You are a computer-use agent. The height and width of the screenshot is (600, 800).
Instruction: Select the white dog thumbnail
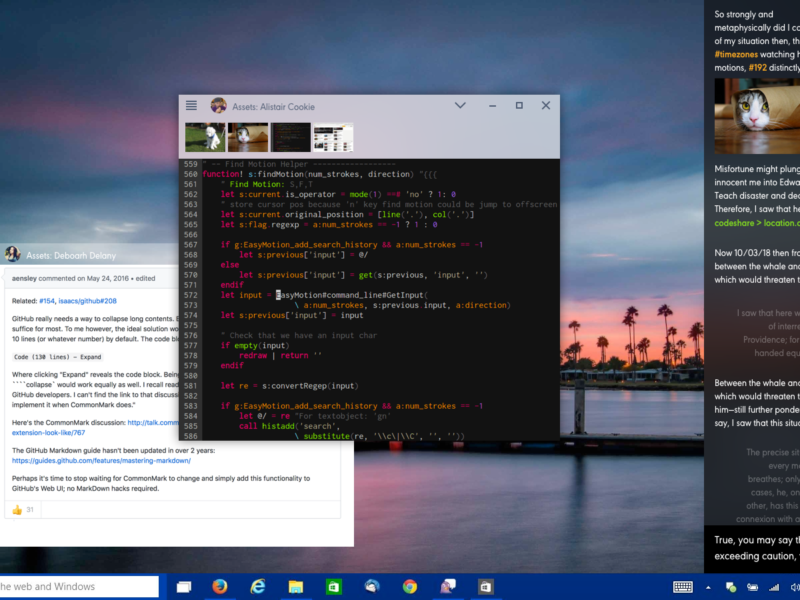point(205,137)
